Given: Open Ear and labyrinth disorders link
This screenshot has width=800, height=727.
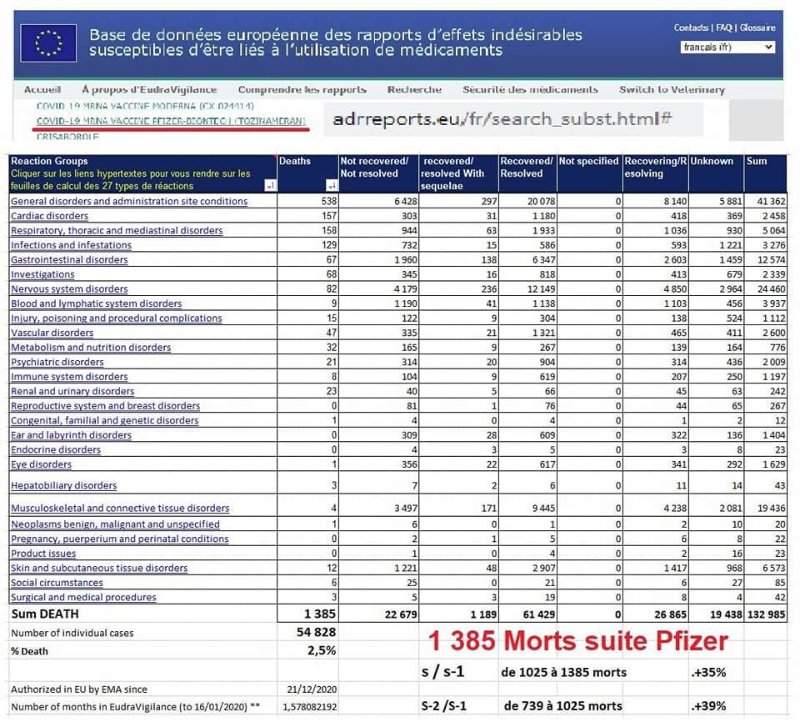Looking at the screenshot, I should (71, 435).
